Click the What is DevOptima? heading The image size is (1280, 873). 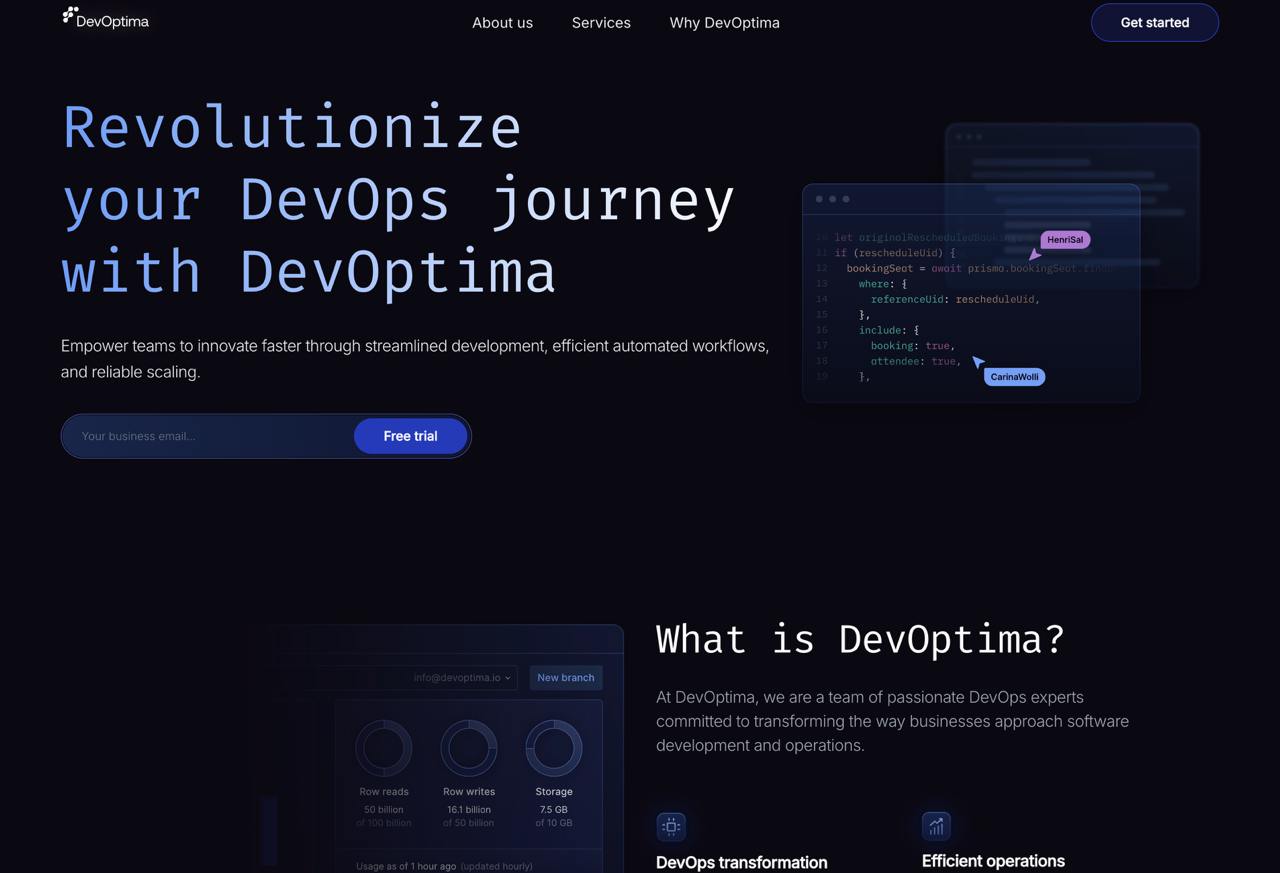click(x=860, y=639)
